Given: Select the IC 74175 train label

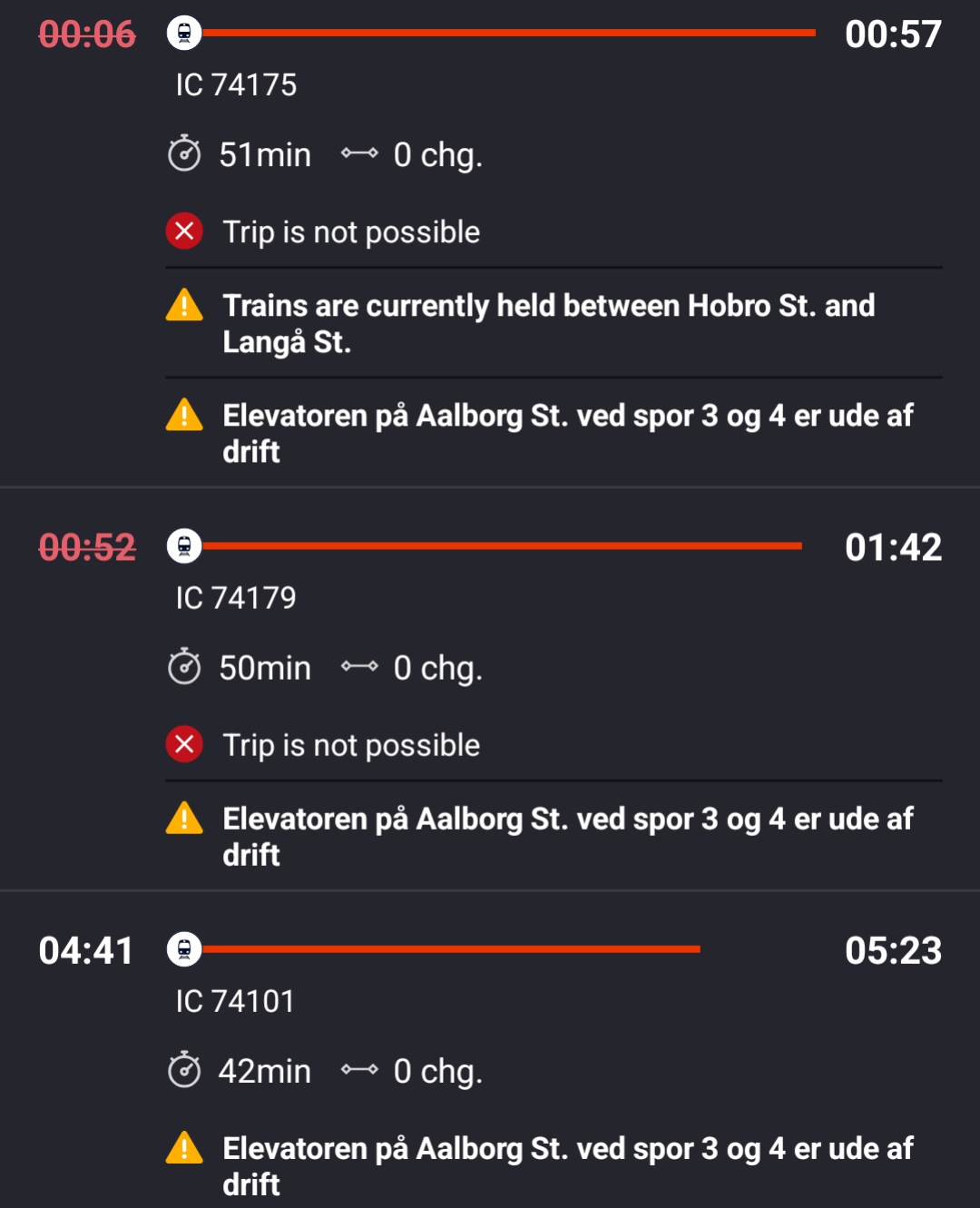Looking at the screenshot, I should coord(236,85).
